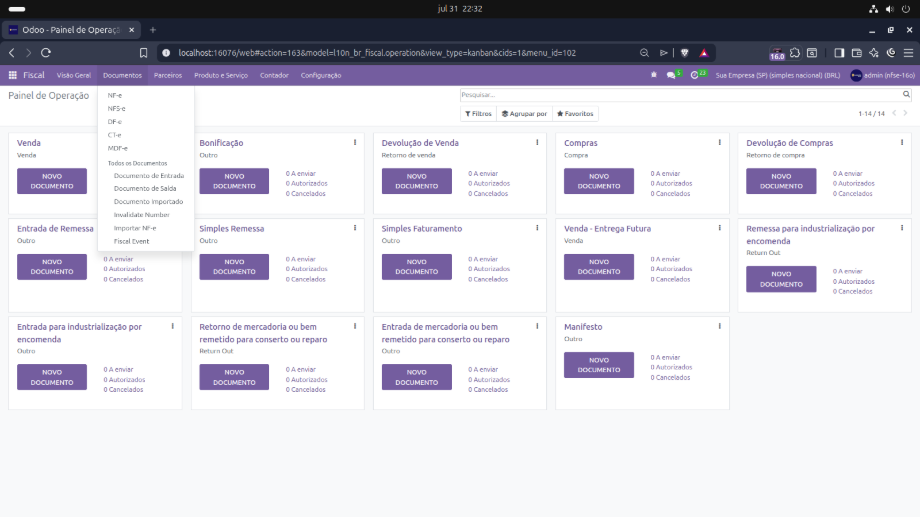Open the Contador menu
Screen dimensions: 920x517
[x=274, y=75]
